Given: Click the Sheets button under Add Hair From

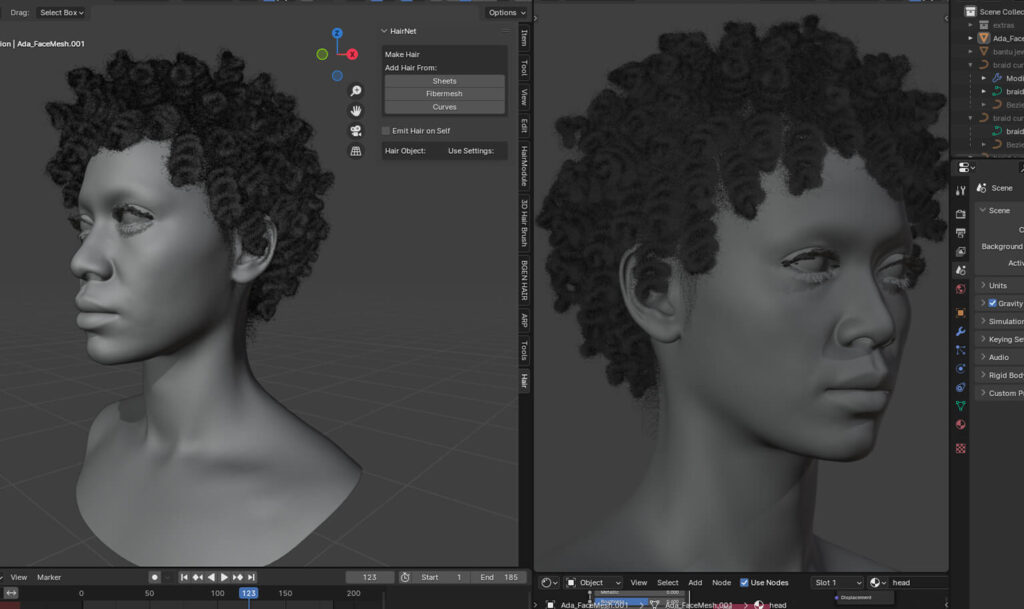Looking at the screenshot, I should pos(443,80).
